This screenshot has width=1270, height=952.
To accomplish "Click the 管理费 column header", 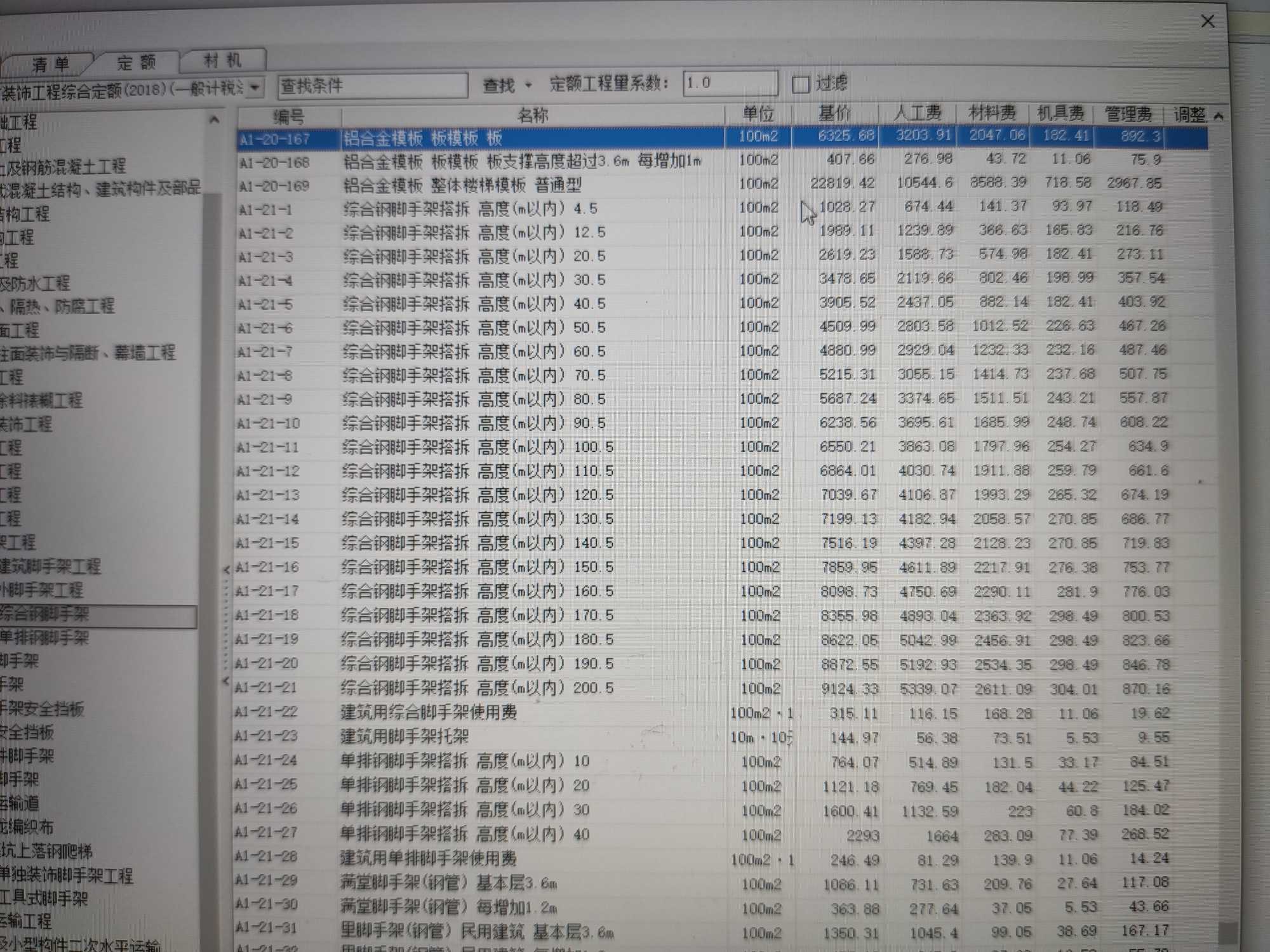I will 1128,114.
